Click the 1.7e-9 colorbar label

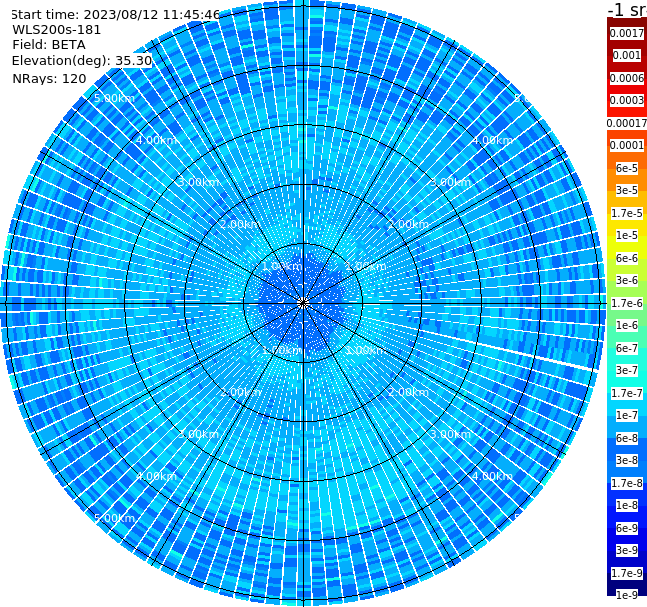[627, 573]
